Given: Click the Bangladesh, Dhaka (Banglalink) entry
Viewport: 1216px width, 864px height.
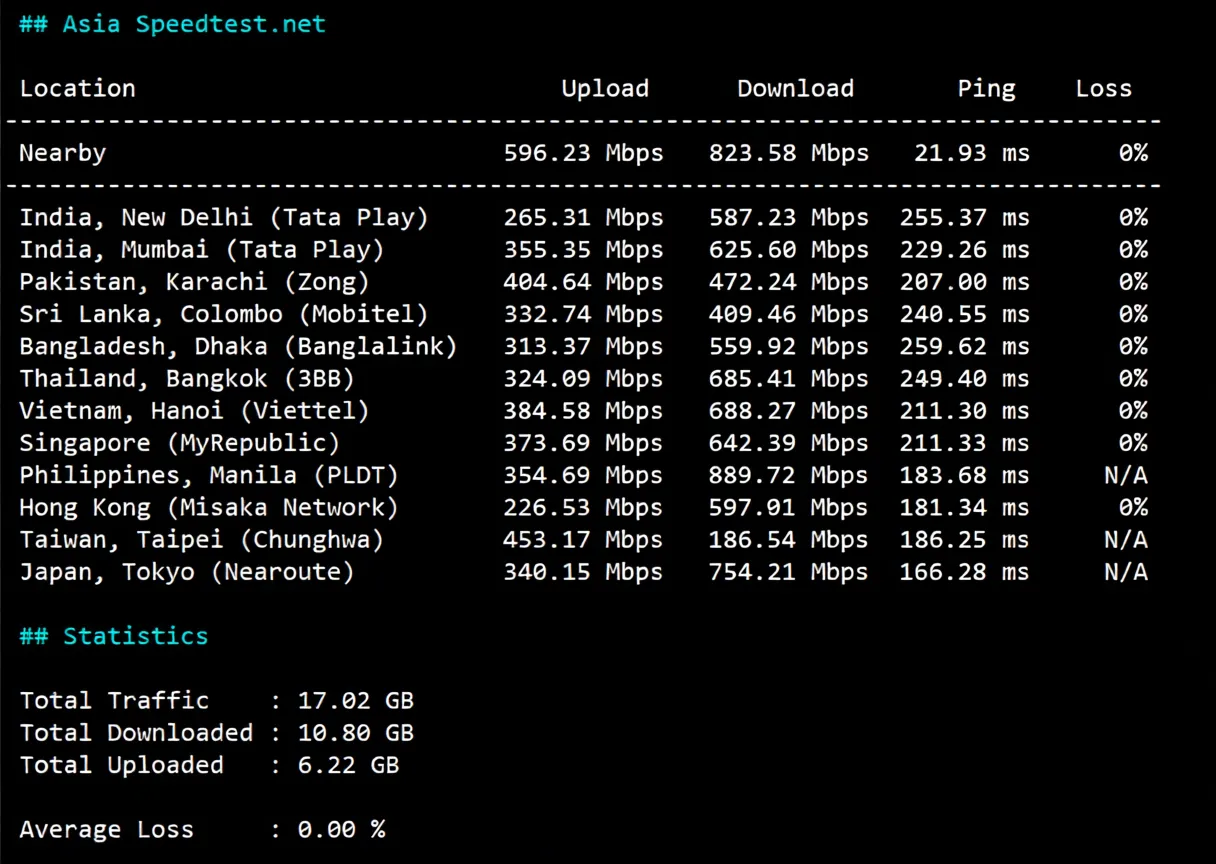Looking at the screenshot, I should (x=238, y=345).
